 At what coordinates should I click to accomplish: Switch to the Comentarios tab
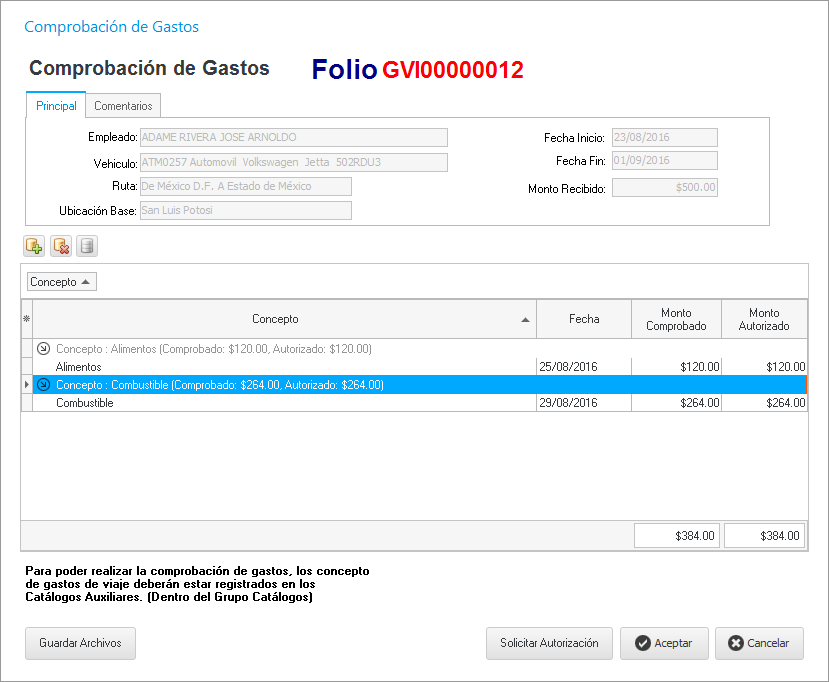[x=123, y=106]
